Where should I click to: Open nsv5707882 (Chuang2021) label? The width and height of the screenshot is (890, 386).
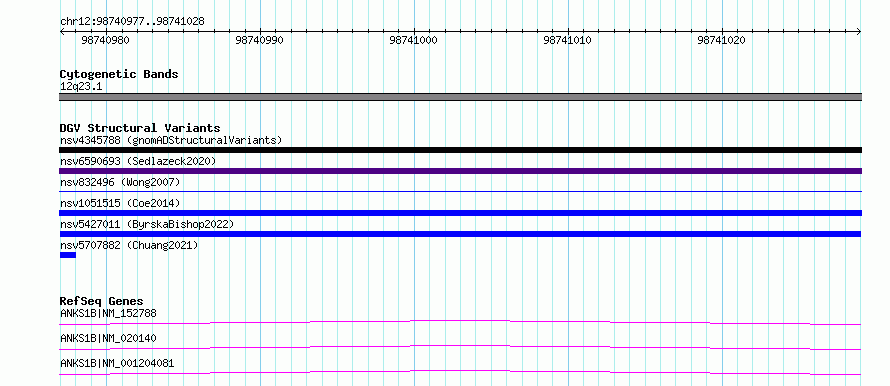click(129, 245)
